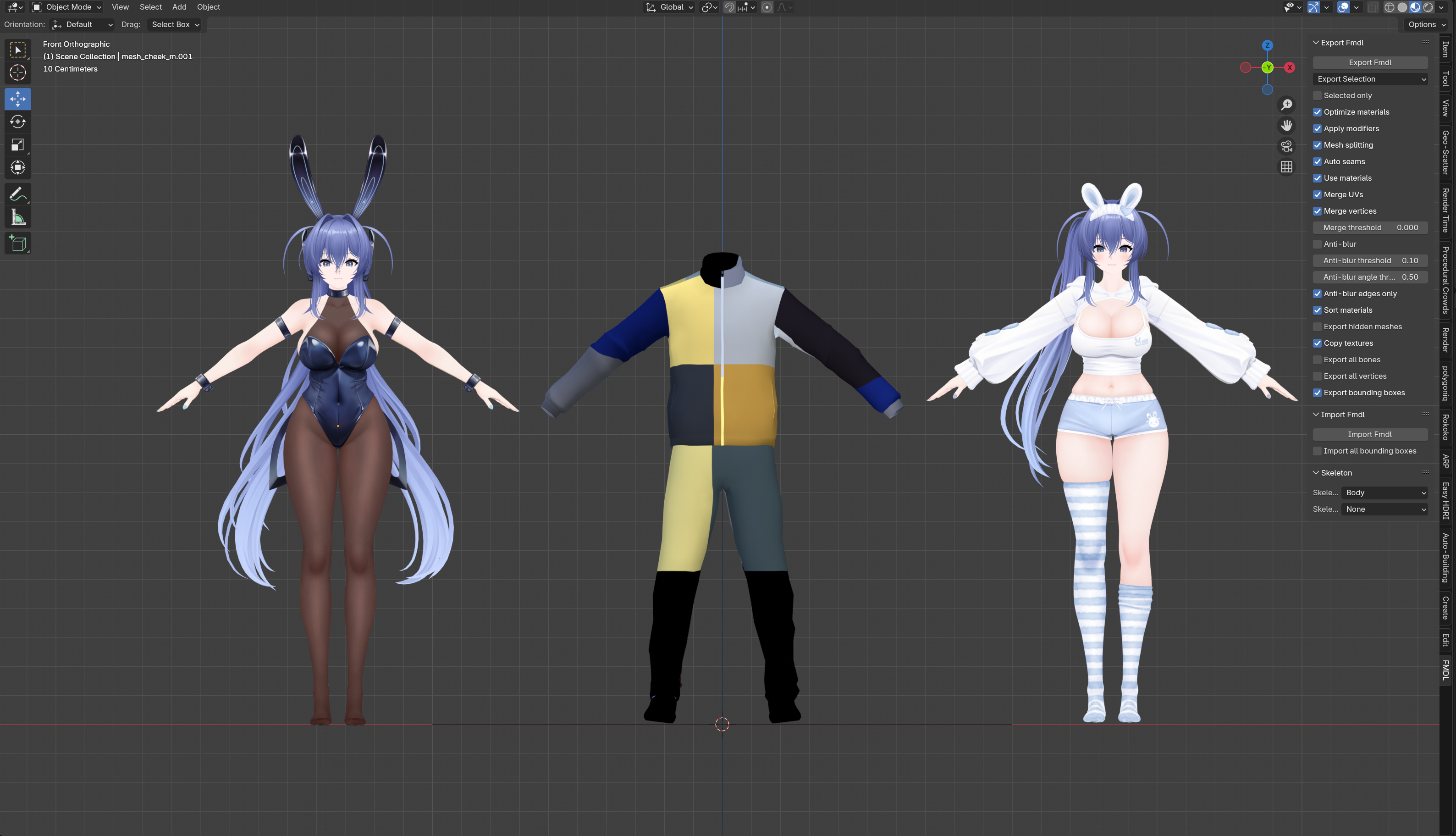Open the Select menu

tap(150, 7)
